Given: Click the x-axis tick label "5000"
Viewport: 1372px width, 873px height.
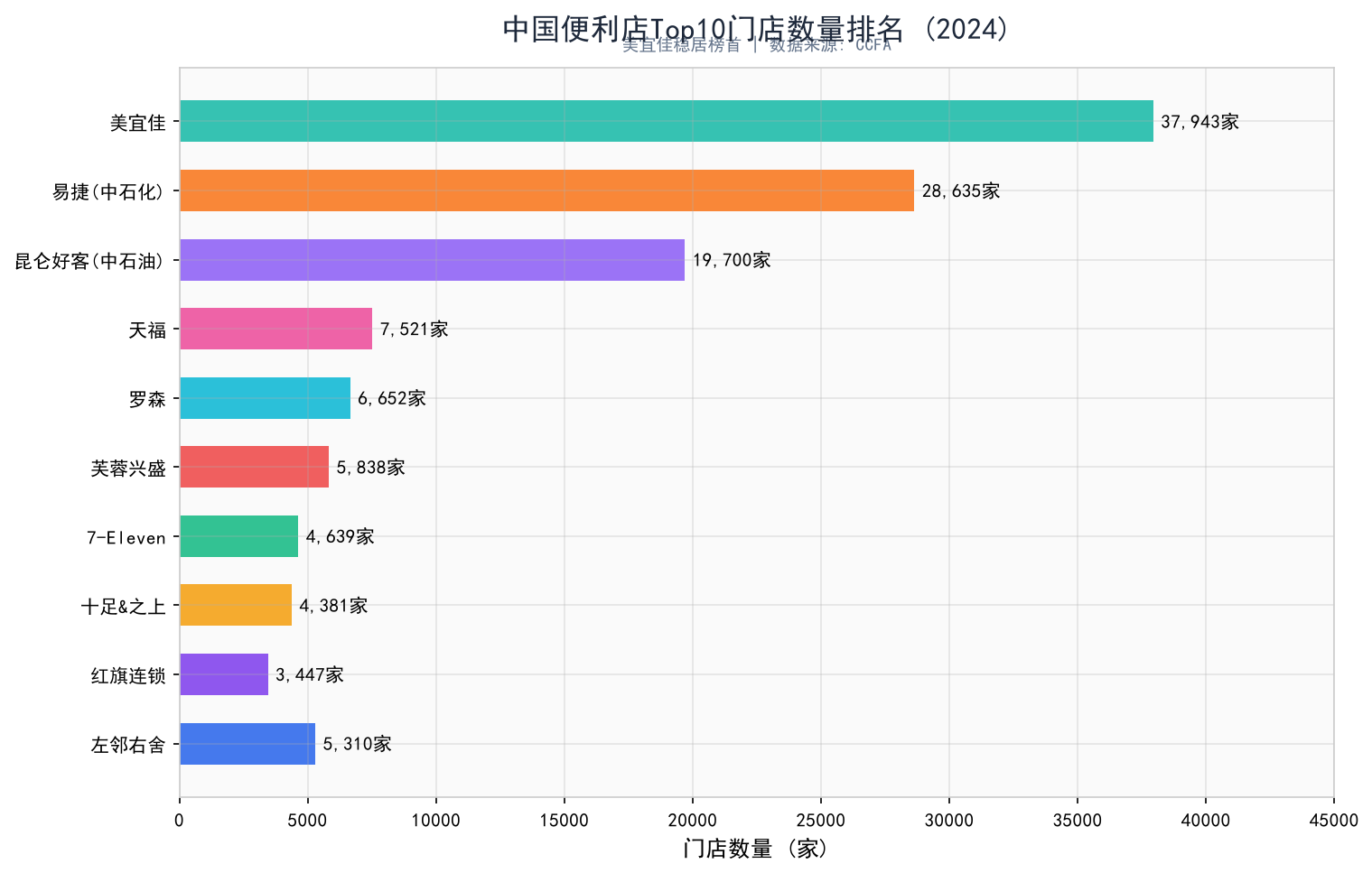Looking at the screenshot, I should click(x=308, y=820).
